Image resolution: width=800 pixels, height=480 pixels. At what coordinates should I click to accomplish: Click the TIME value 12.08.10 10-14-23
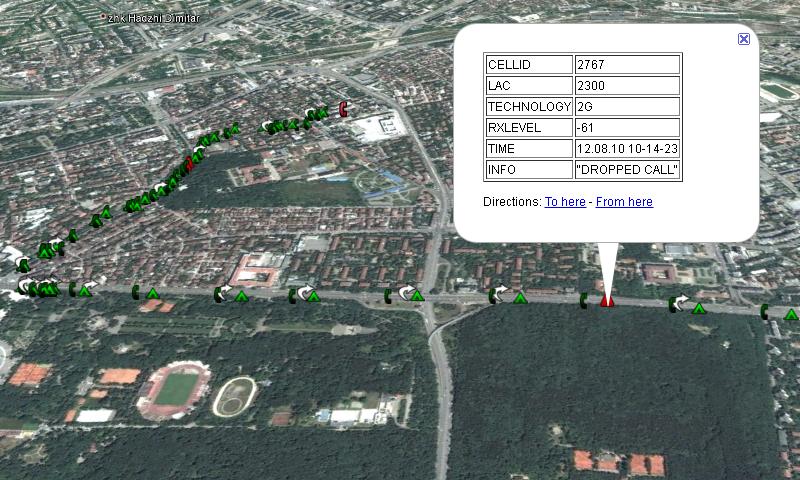pos(627,149)
